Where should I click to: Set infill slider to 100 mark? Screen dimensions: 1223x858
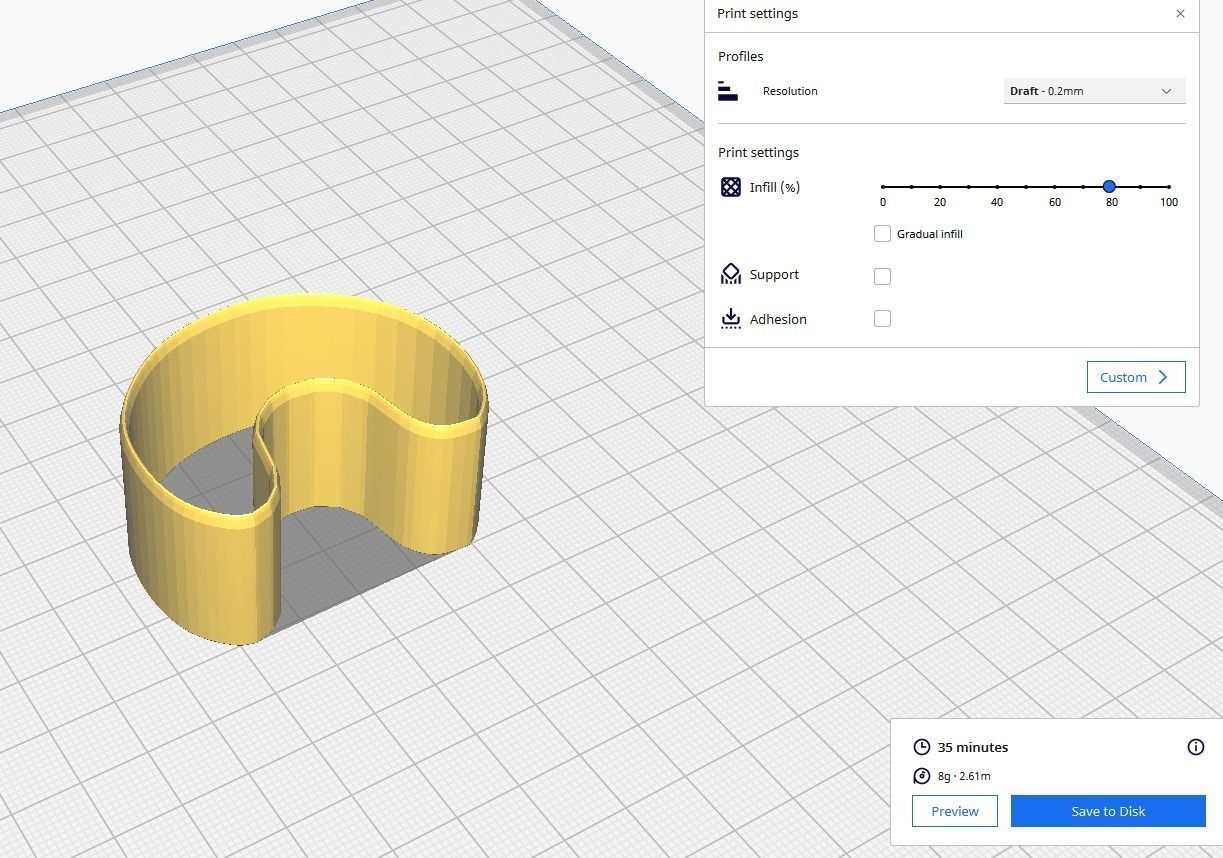1168,187
